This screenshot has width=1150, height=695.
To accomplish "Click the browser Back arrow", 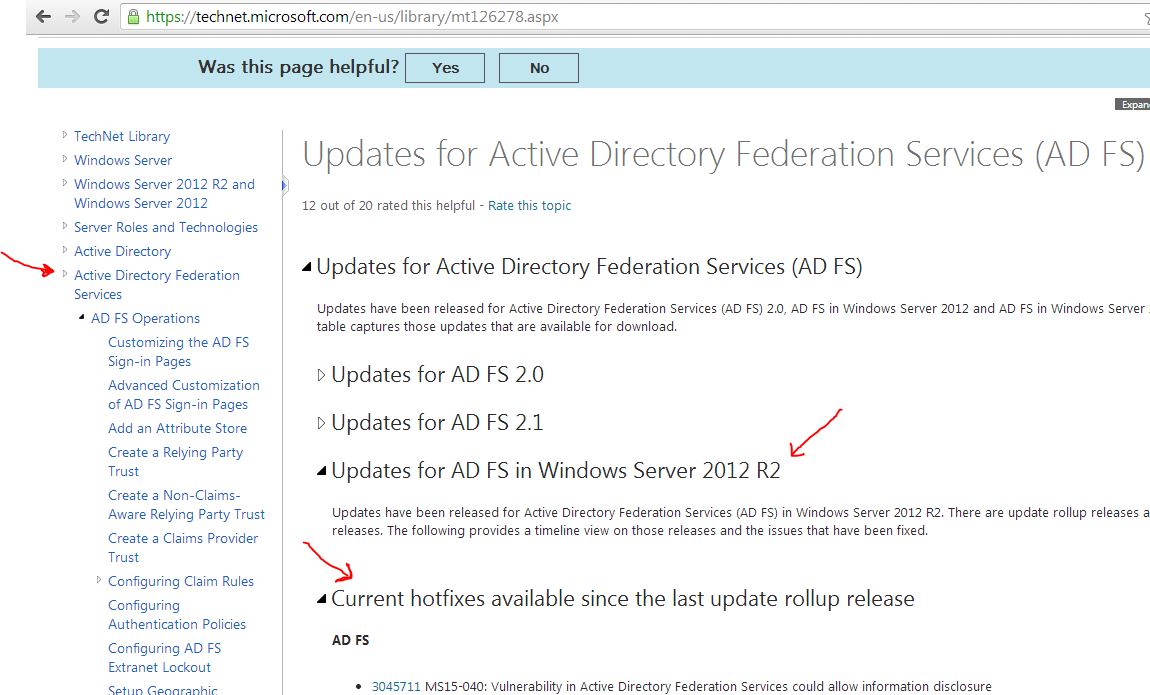I will (x=43, y=16).
